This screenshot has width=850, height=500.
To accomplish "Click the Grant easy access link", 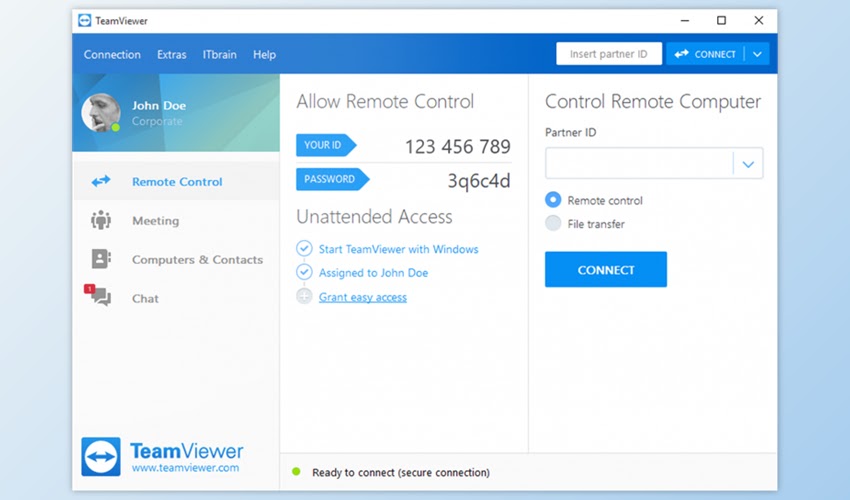I will pyautogui.click(x=363, y=297).
